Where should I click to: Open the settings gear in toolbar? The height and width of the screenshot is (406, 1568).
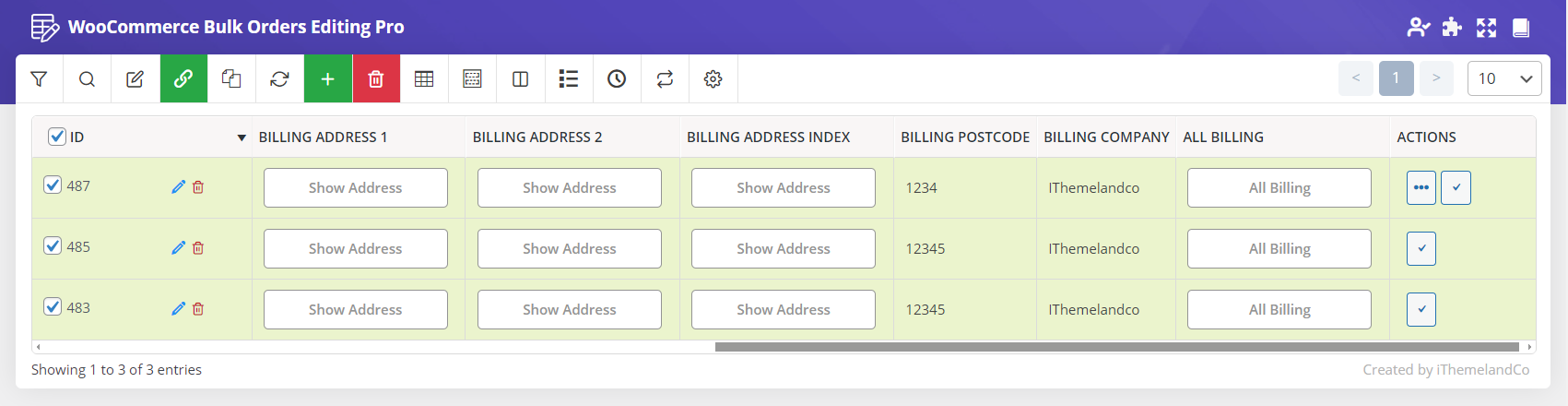(713, 79)
